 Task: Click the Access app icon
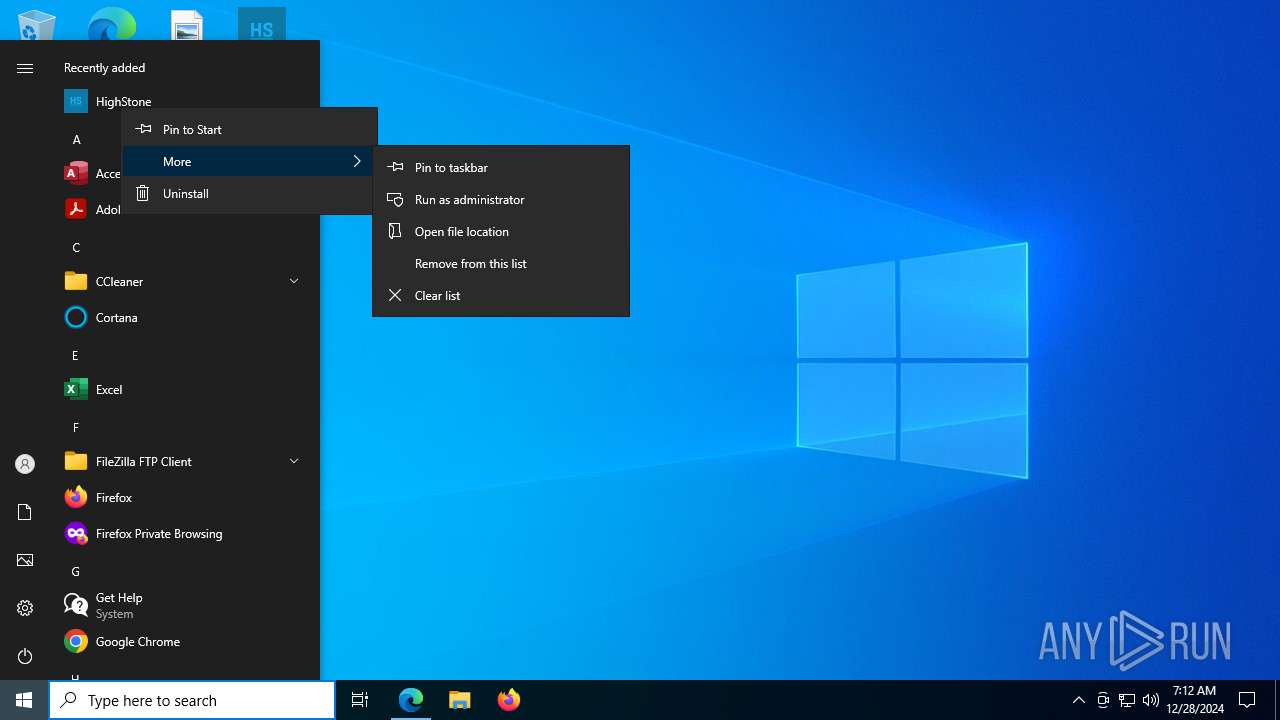point(76,173)
